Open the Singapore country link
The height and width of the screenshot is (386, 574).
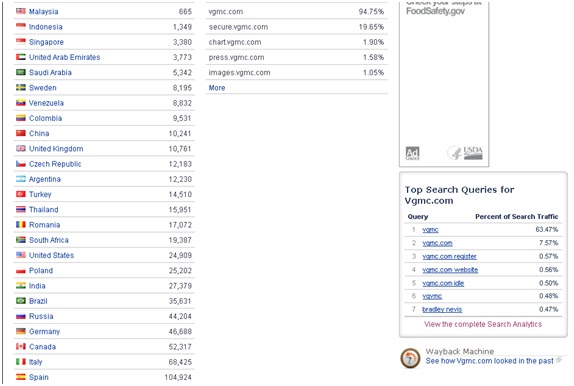[x=46, y=42]
